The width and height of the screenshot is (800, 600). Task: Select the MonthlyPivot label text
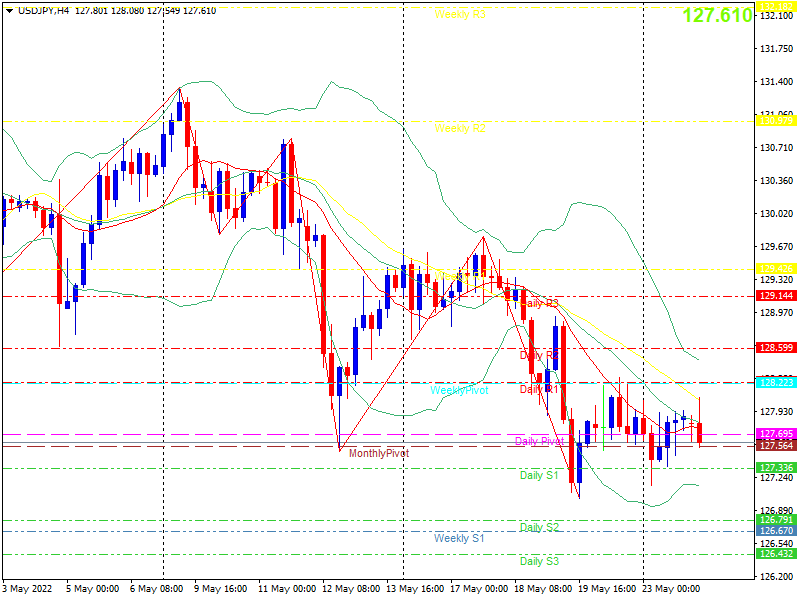pyautogui.click(x=379, y=454)
